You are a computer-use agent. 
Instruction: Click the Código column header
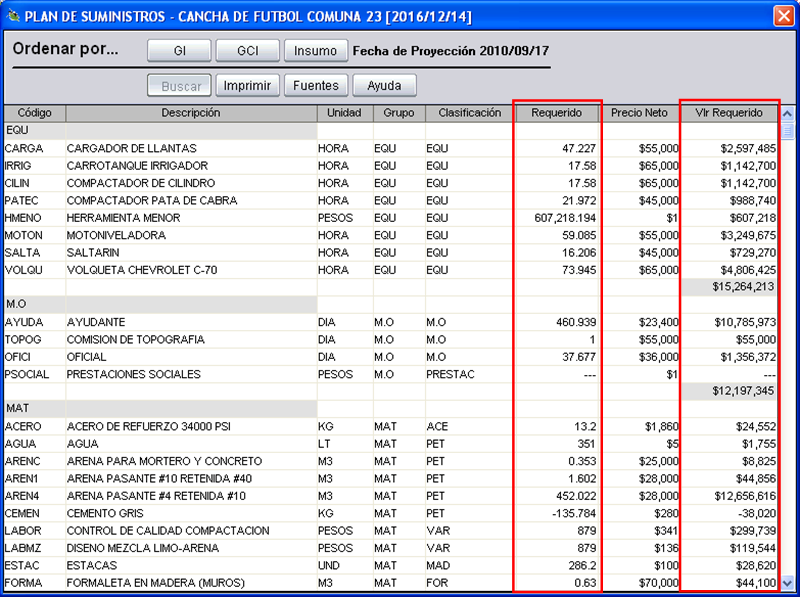pos(35,113)
